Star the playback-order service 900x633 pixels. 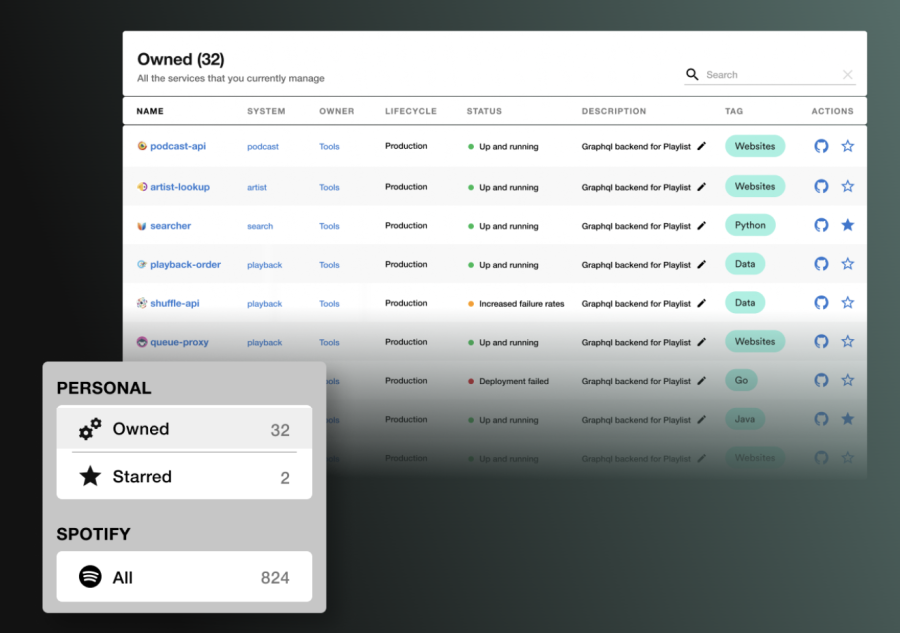tap(848, 264)
